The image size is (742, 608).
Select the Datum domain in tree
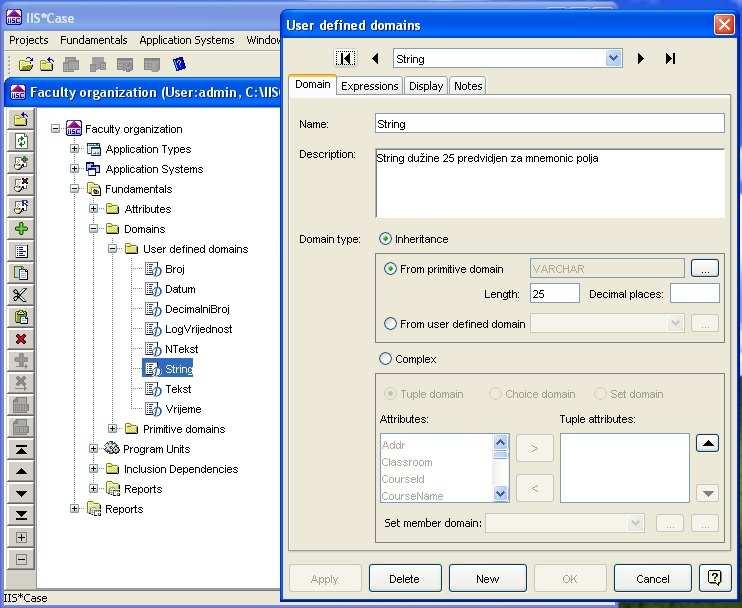180,289
